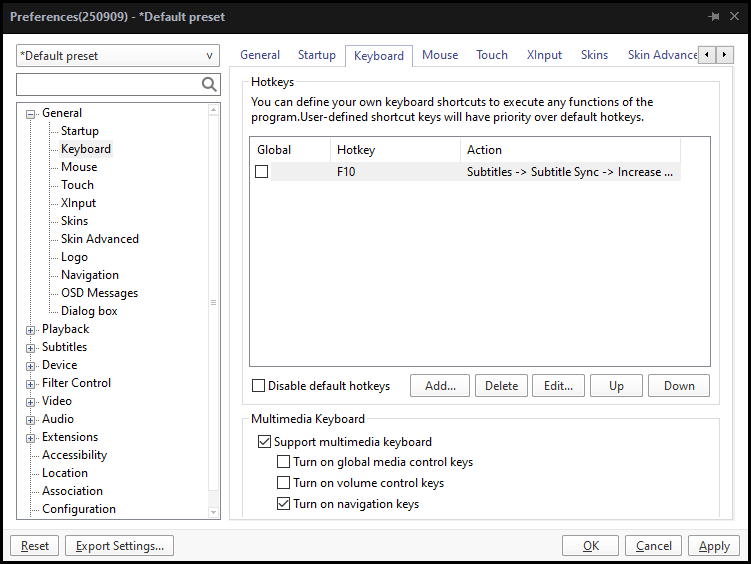Enable Disable default hotkeys checkbox

(258, 385)
